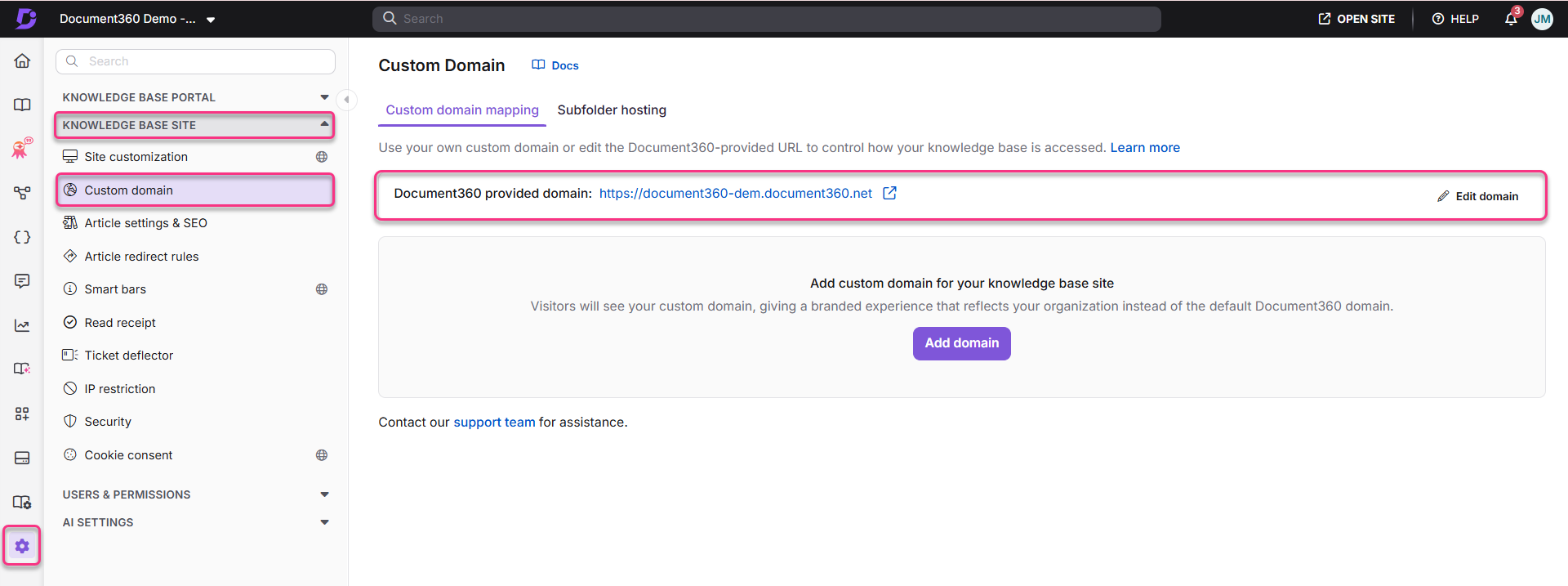
Task: Open the widgets grid icon in left rail
Action: (x=22, y=414)
